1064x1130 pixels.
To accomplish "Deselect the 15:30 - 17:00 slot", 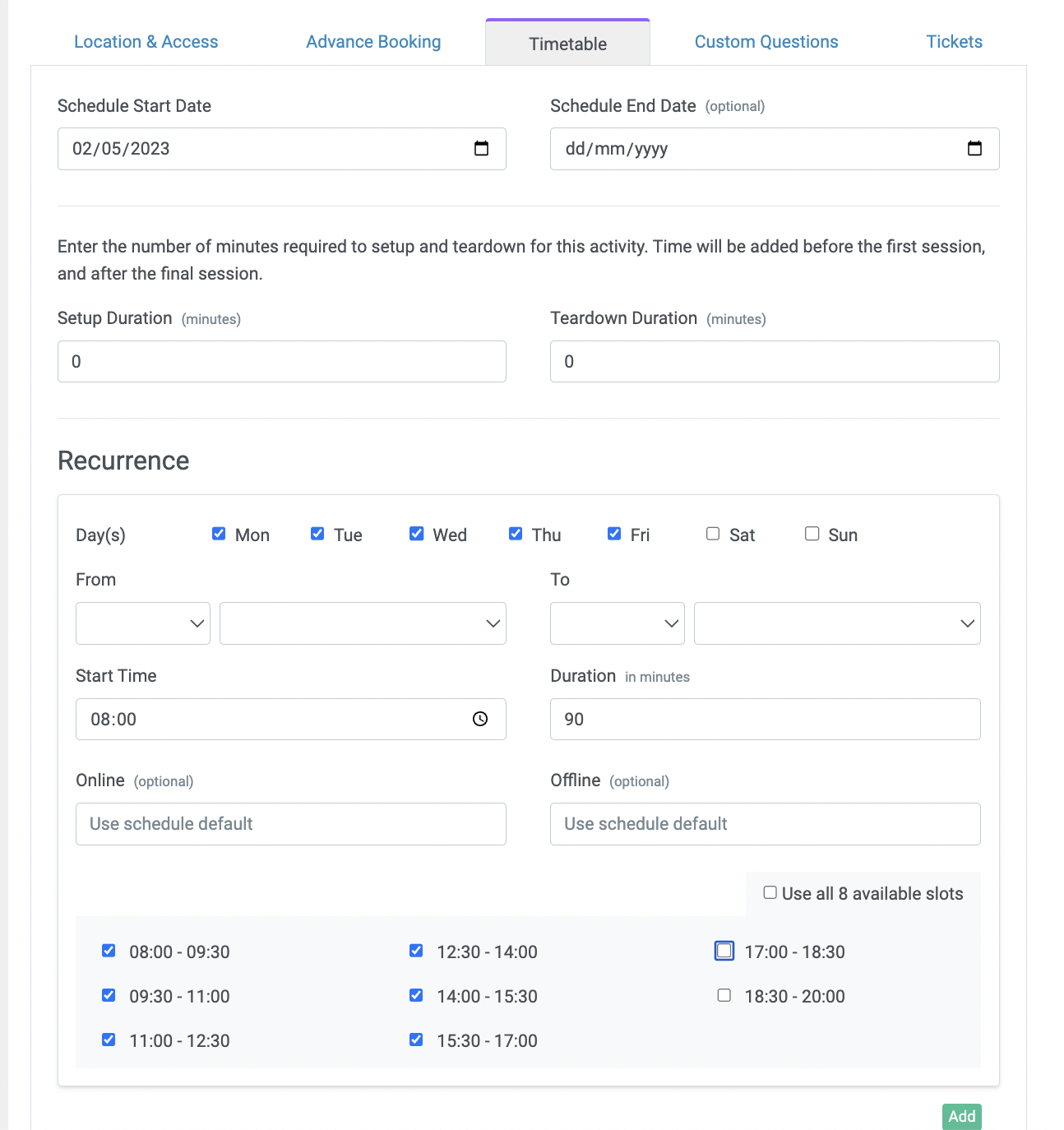I will pos(416,1040).
